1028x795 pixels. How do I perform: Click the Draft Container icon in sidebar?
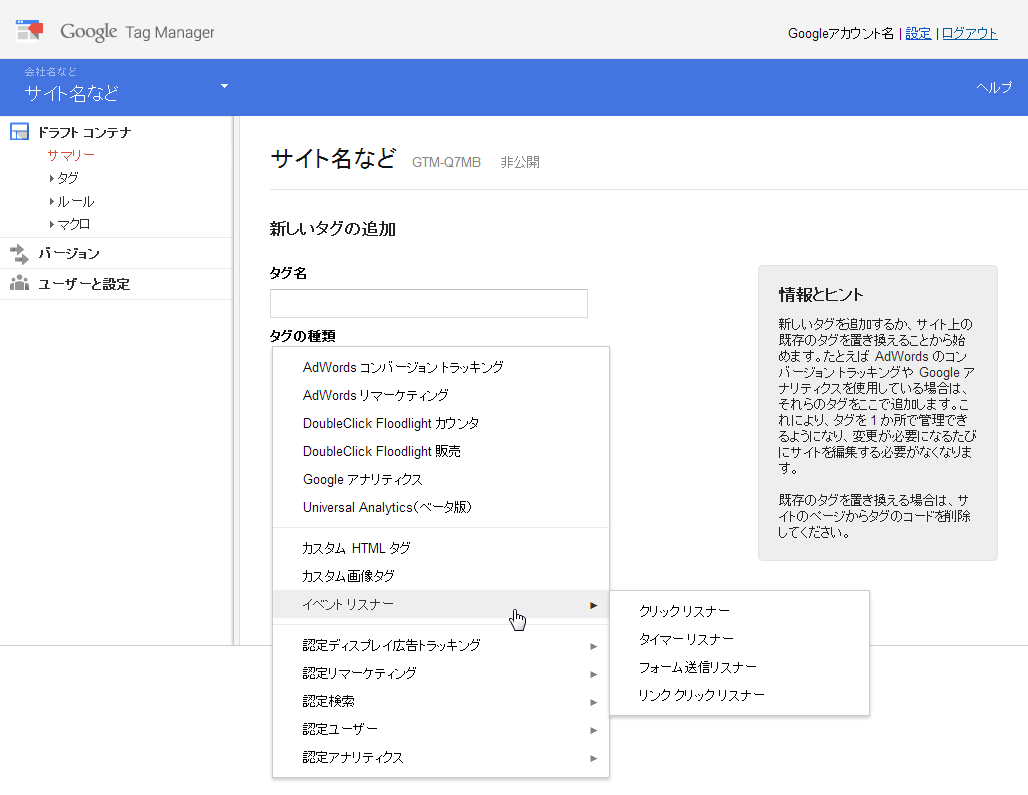point(18,131)
